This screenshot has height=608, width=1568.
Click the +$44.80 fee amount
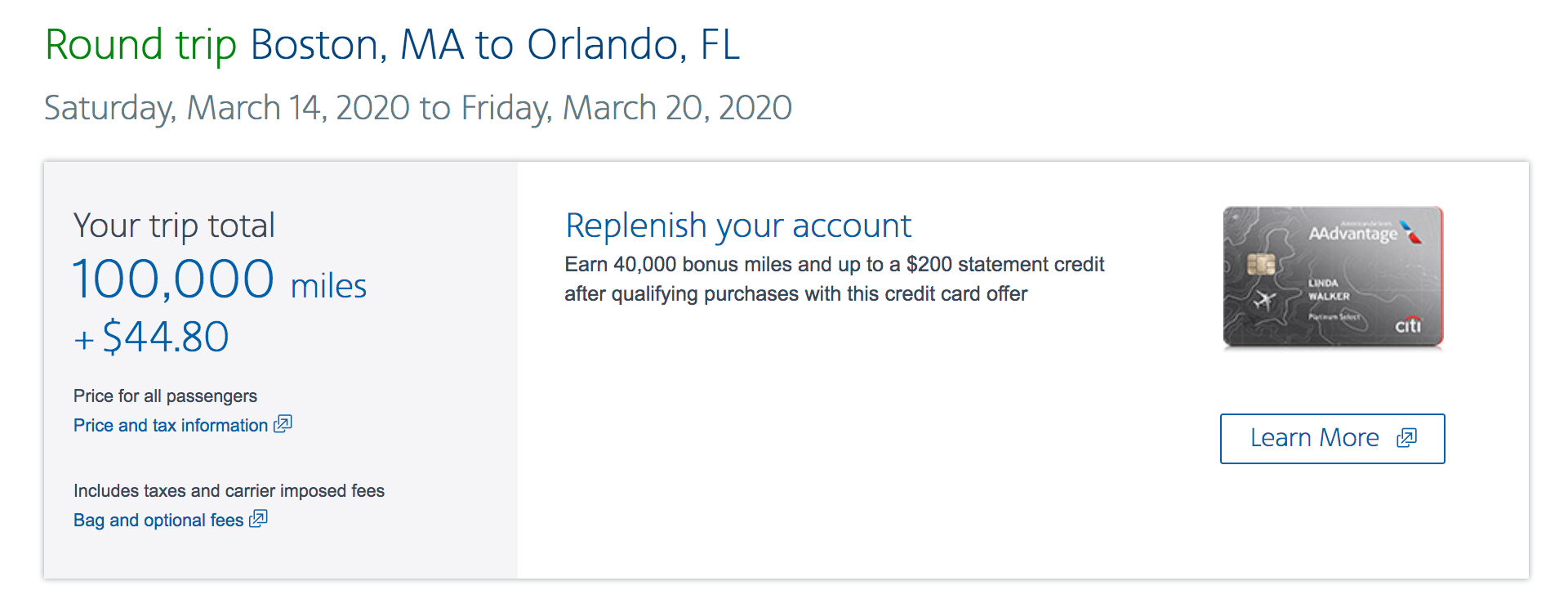pos(151,337)
